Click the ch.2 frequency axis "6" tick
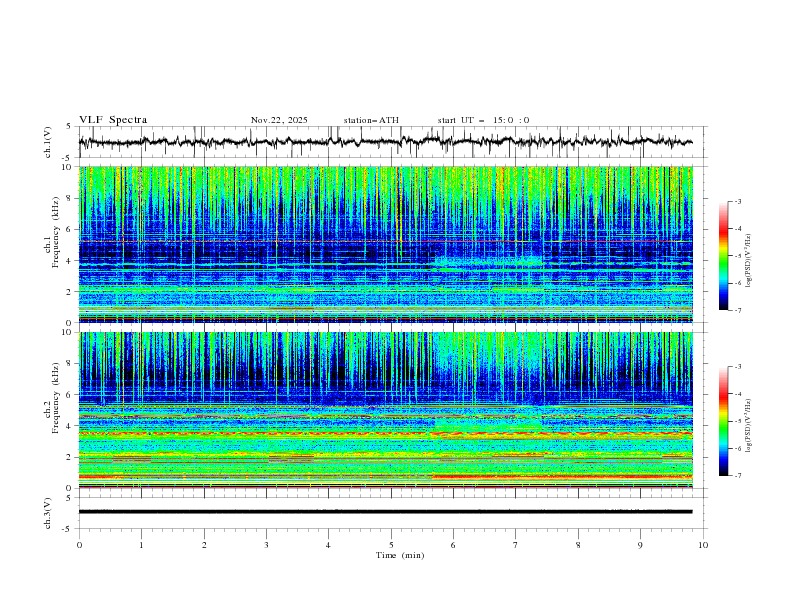The height and width of the screenshot is (612, 792). tap(69, 395)
